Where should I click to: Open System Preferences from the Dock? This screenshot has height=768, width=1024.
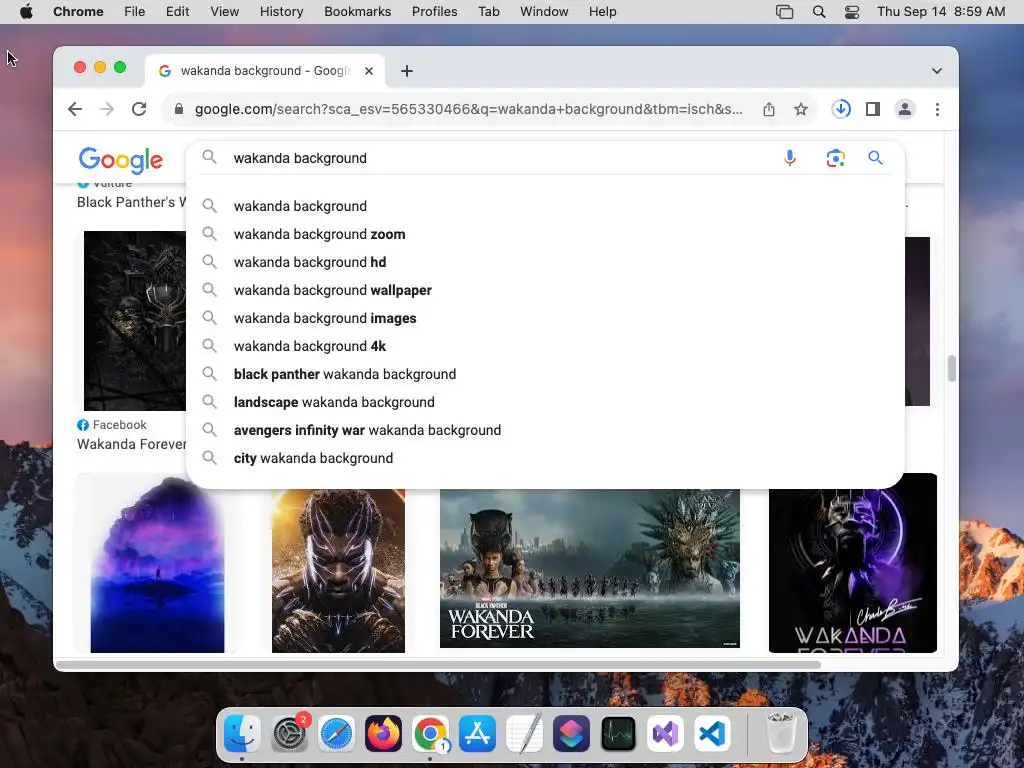(x=289, y=733)
